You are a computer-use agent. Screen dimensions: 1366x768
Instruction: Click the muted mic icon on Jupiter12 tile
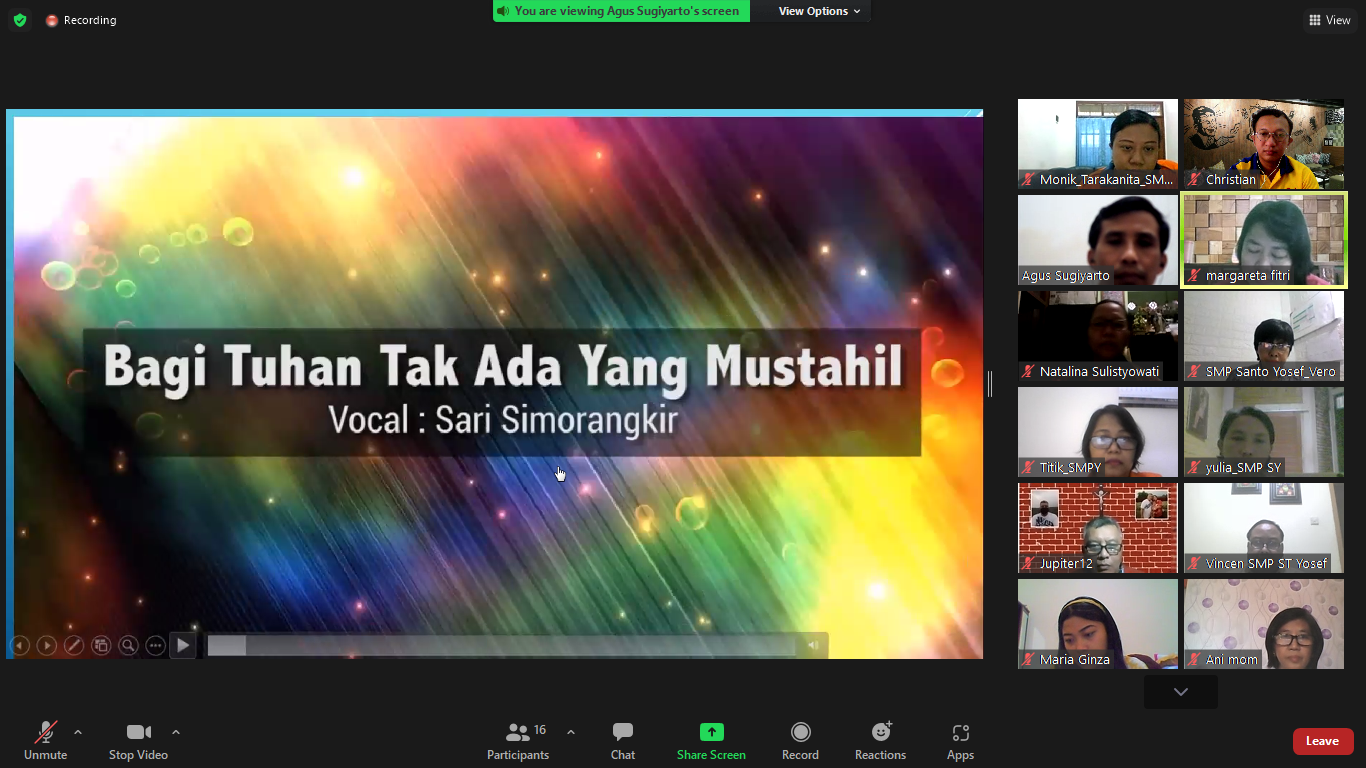tap(1028, 564)
